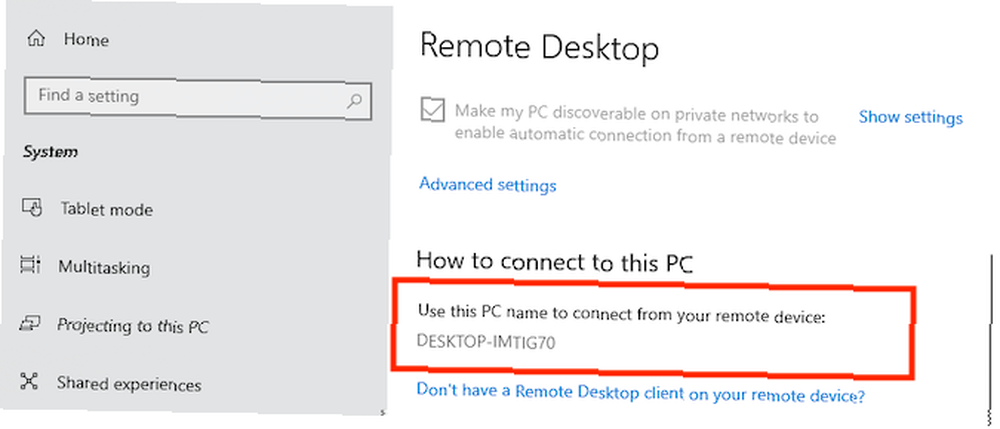The width and height of the screenshot is (1000, 429).
Task: Click the magnifier icon in search box
Action: point(355,100)
